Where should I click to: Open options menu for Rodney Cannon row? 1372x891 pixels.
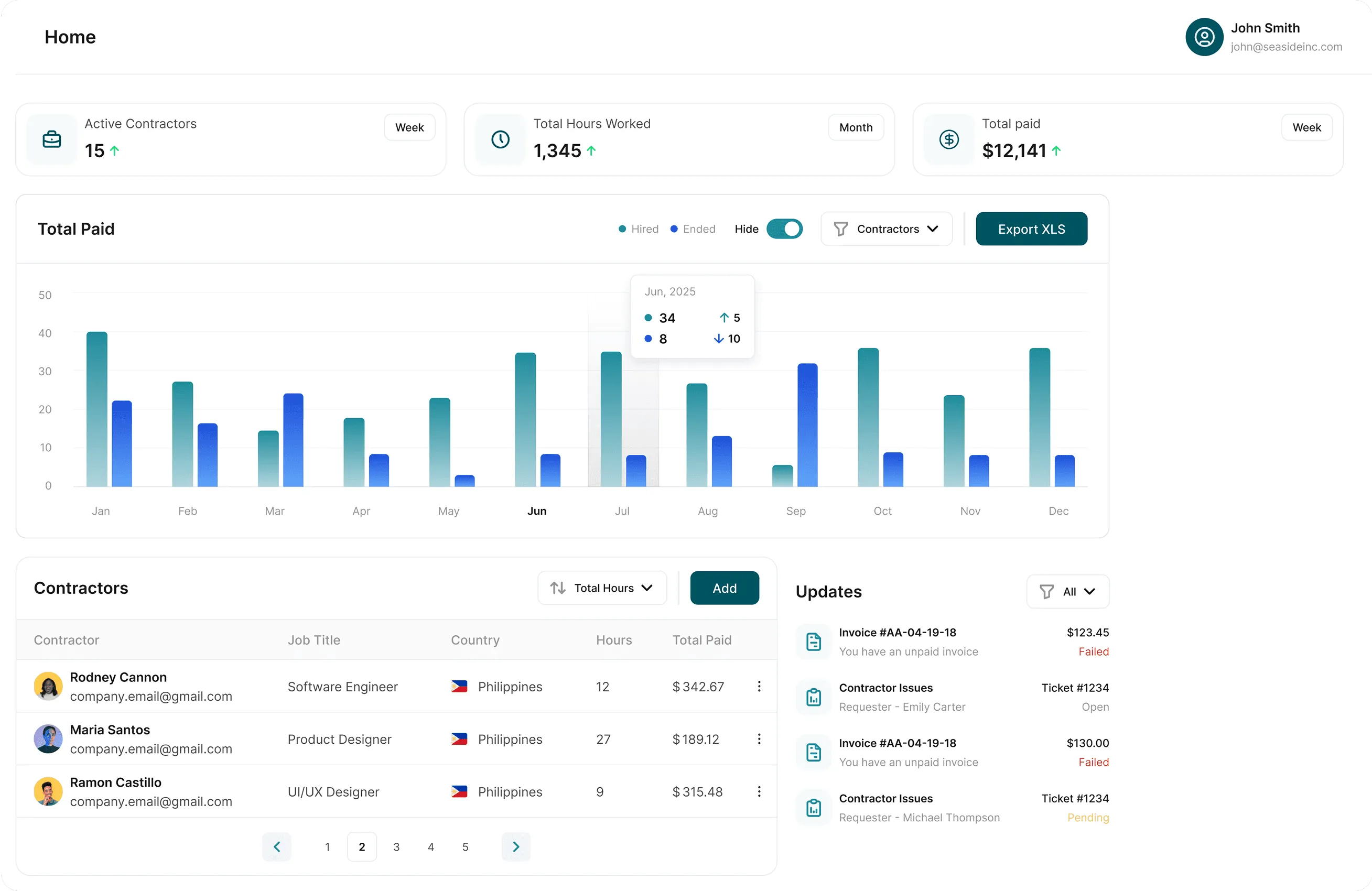759,686
